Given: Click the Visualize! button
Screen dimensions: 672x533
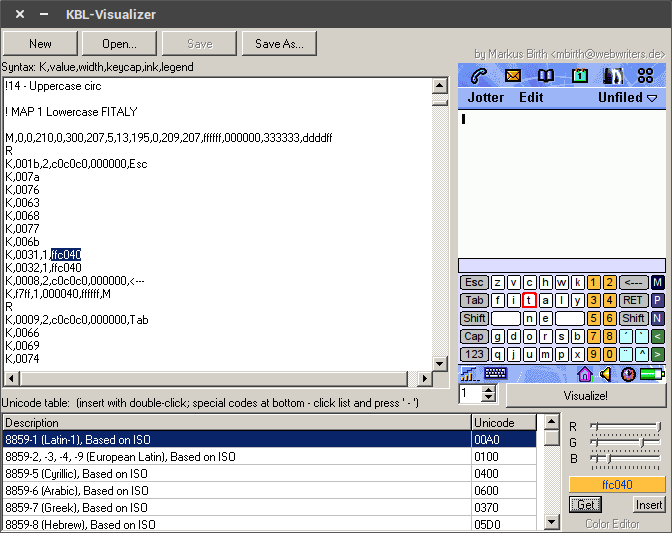Looking at the screenshot, I should (585, 395).
